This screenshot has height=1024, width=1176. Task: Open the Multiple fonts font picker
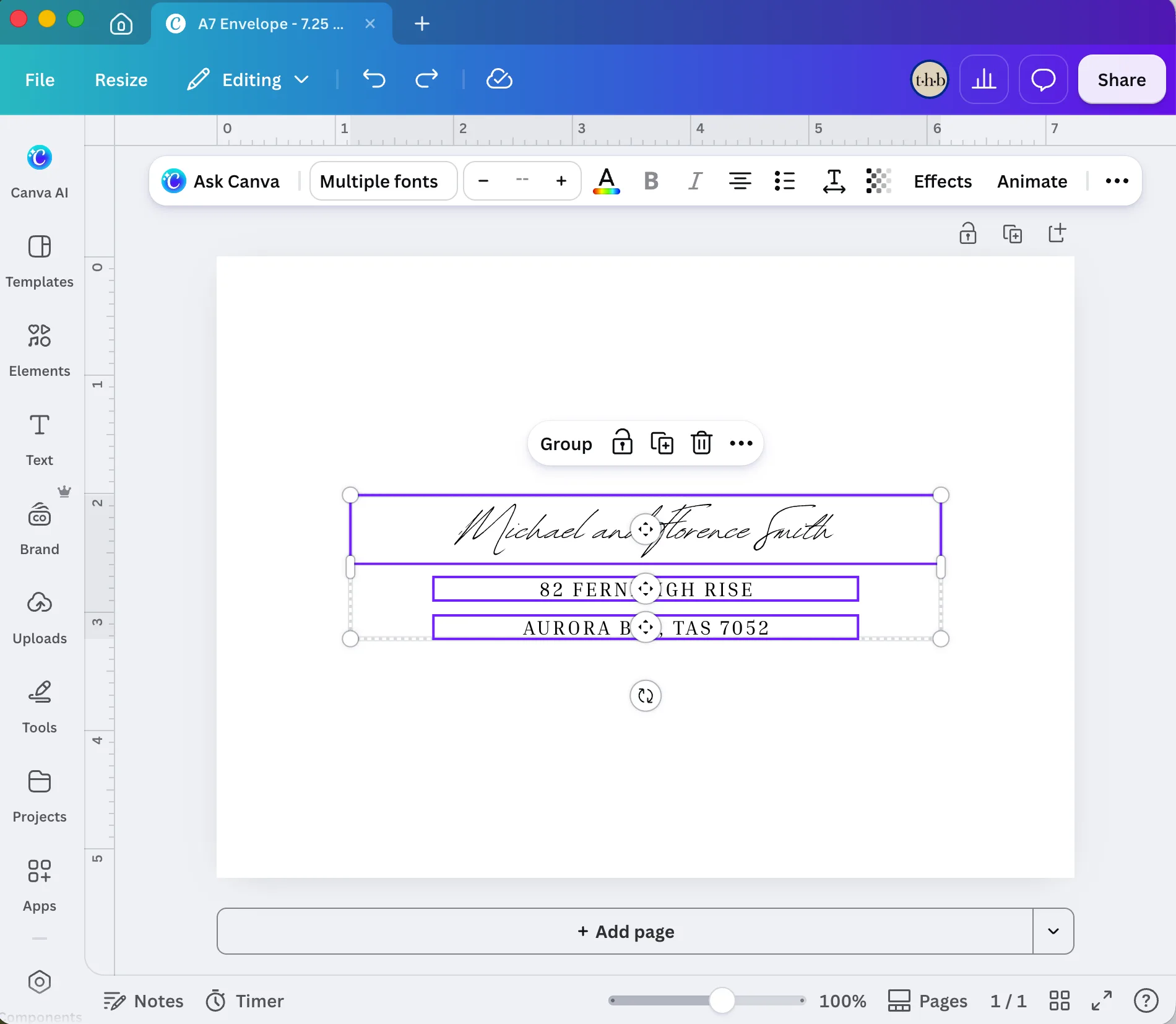(x=383, y=181)
